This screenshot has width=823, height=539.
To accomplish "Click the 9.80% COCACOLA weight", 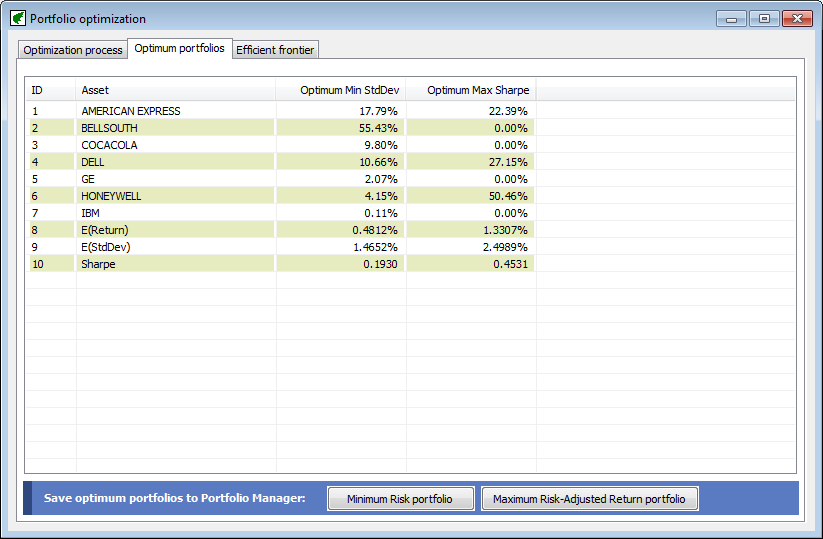I will pos(381,145).
